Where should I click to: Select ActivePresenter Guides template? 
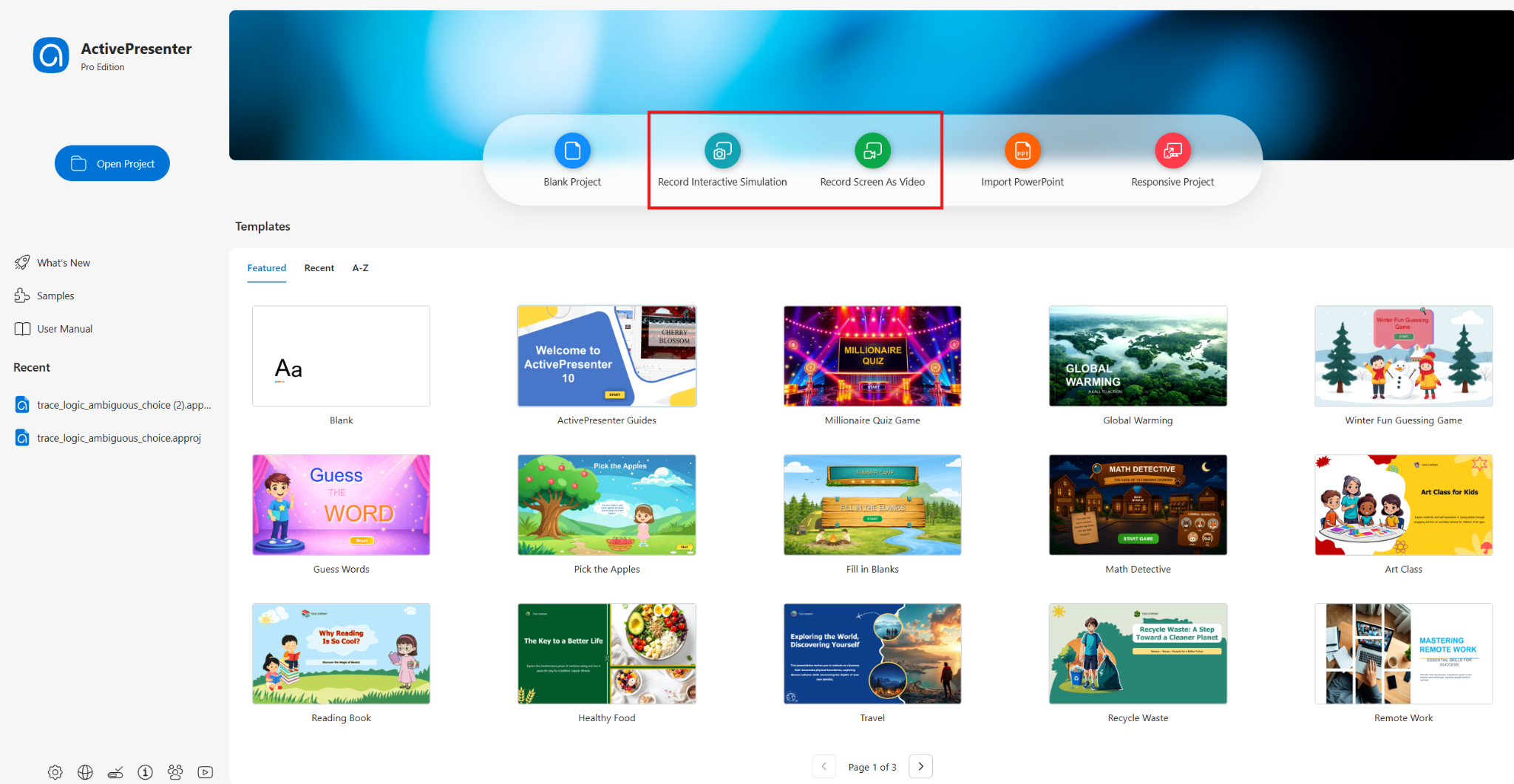607,356
